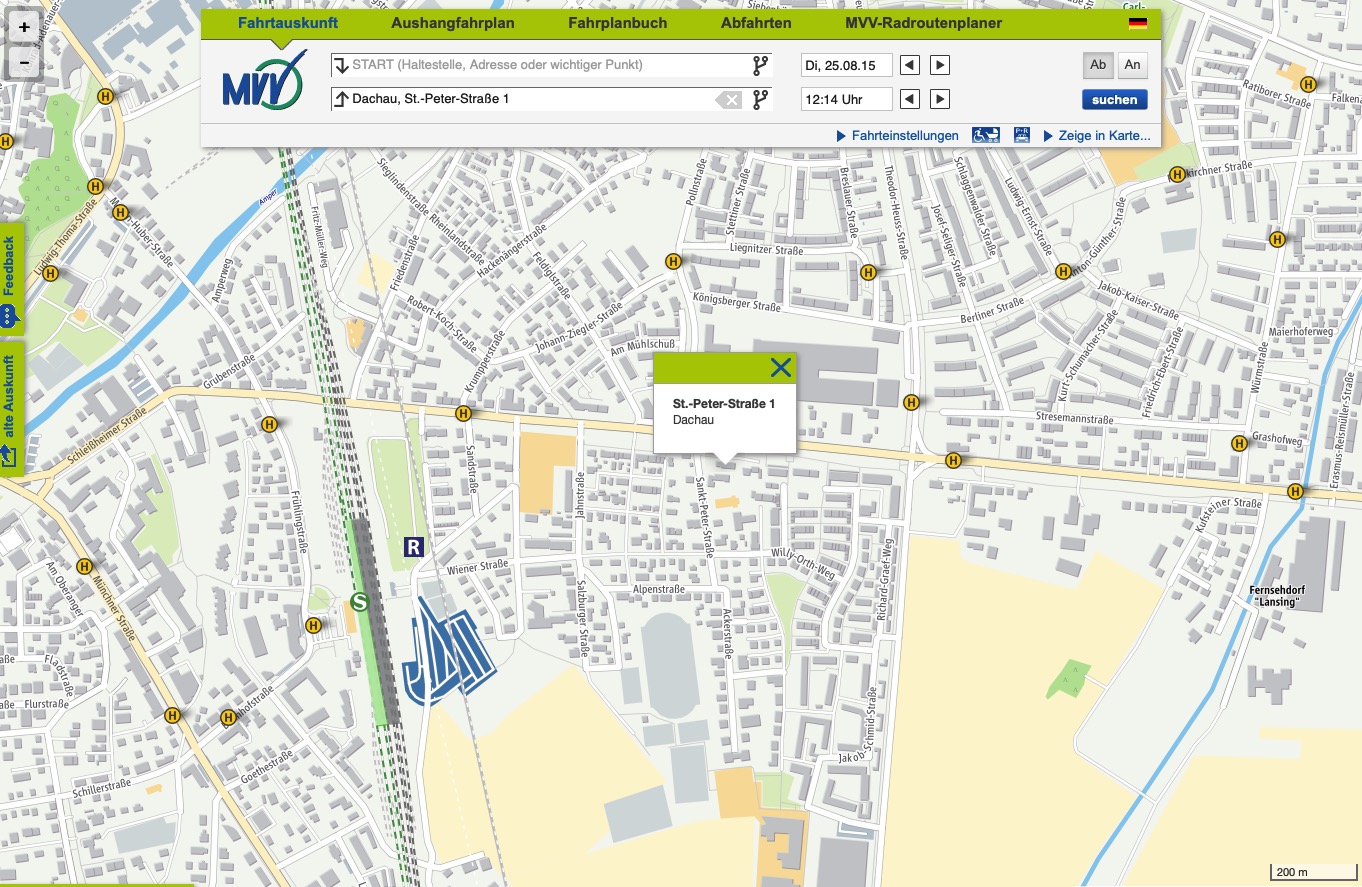The height and width of the screenshot is (887, 1362).
Task: Open the Feedback side tab
Action: click(10, 272)
